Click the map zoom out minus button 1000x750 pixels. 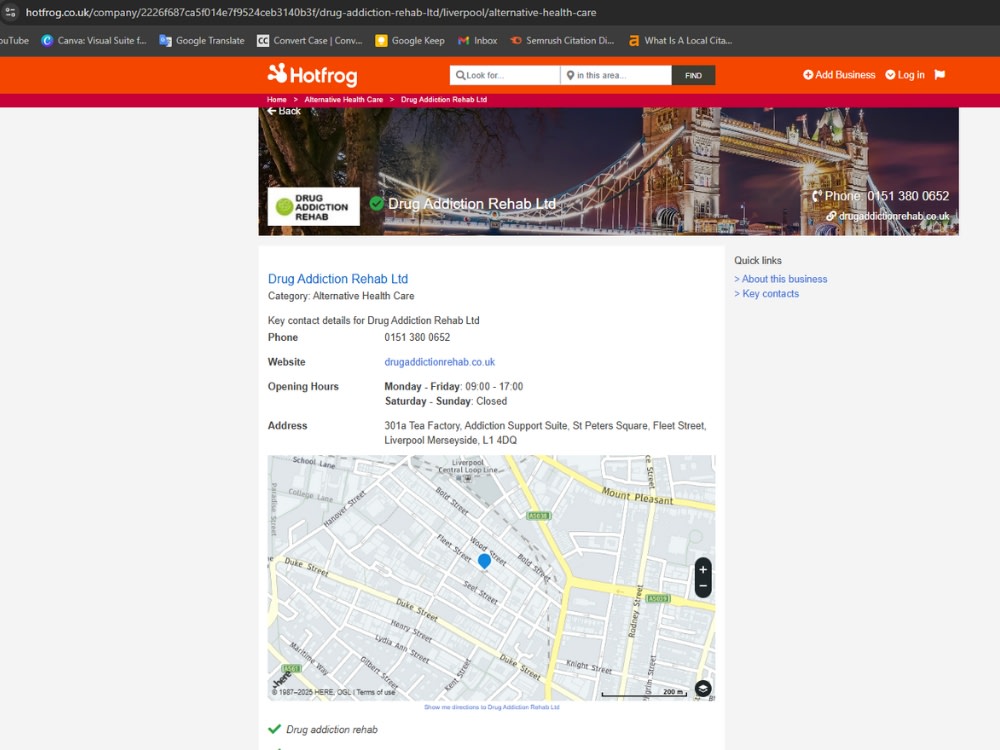703,586
